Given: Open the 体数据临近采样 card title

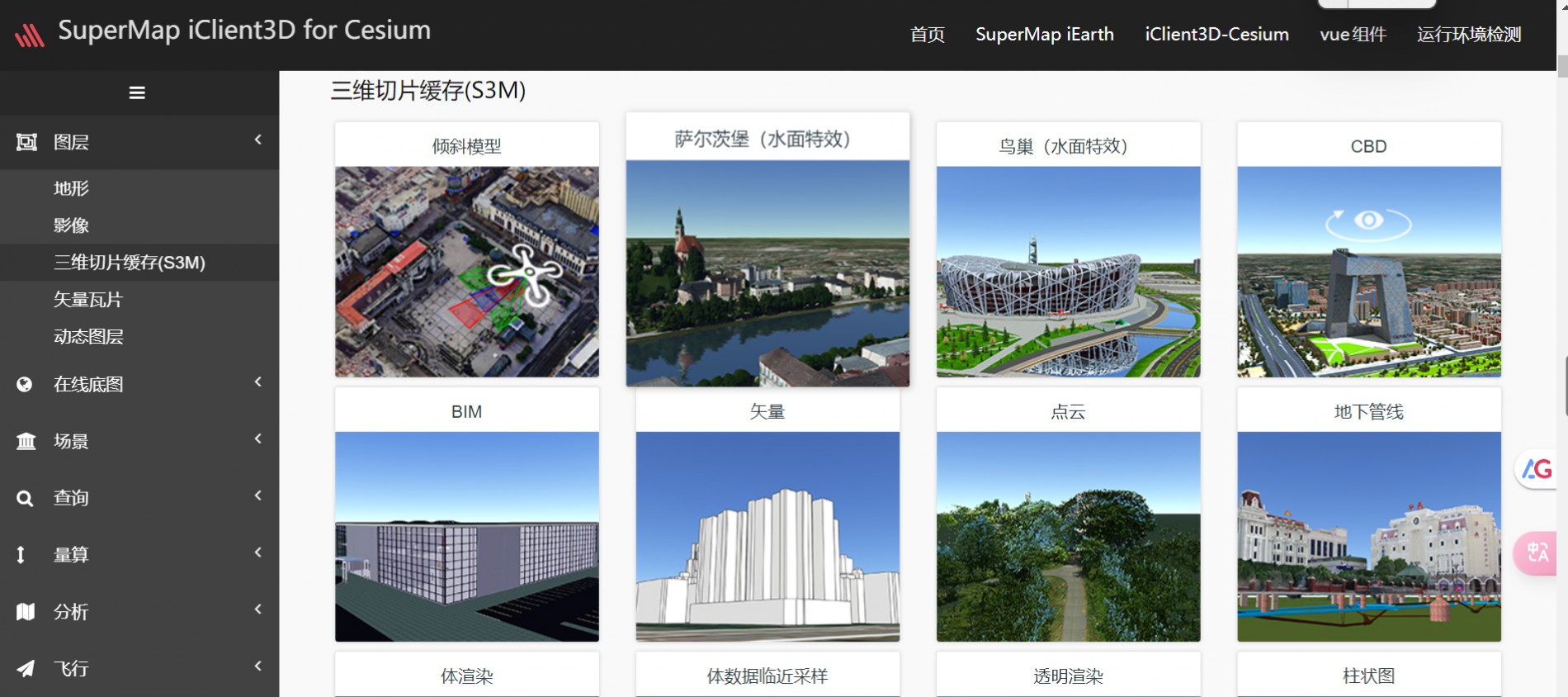Looking at the screenshot, I should 767,676.
